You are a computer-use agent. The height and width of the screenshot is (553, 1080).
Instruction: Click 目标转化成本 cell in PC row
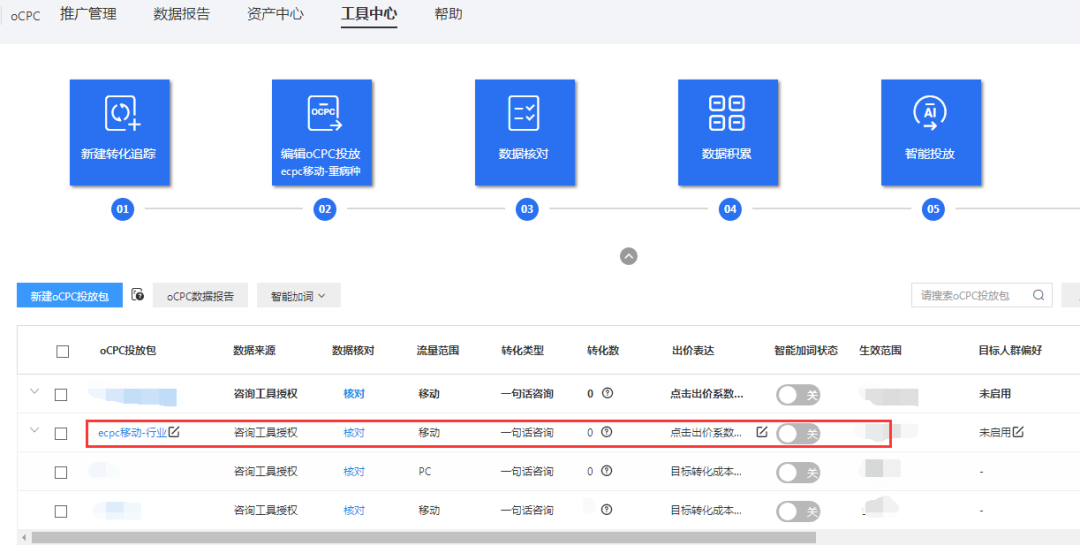707,472
